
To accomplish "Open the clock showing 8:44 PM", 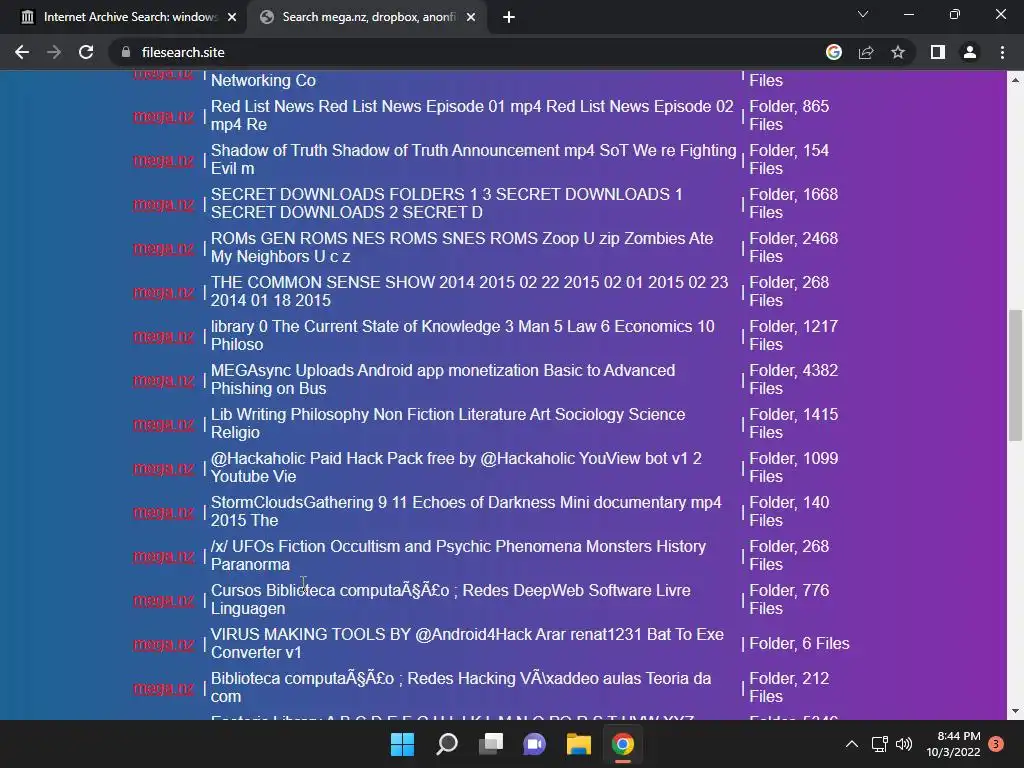I will [953, 744].
